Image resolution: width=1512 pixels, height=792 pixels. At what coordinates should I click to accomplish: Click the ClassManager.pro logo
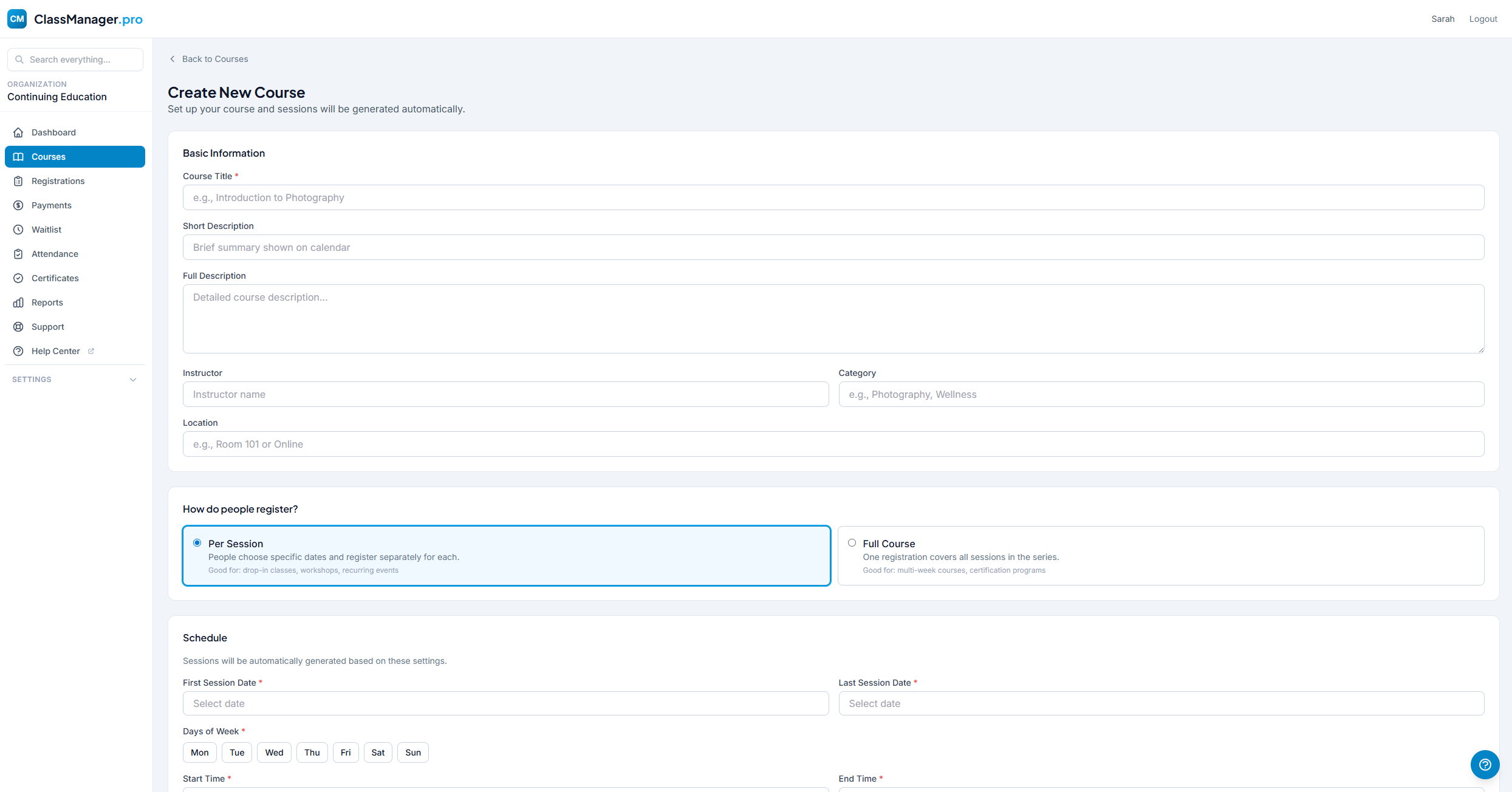tap(74, 19)
